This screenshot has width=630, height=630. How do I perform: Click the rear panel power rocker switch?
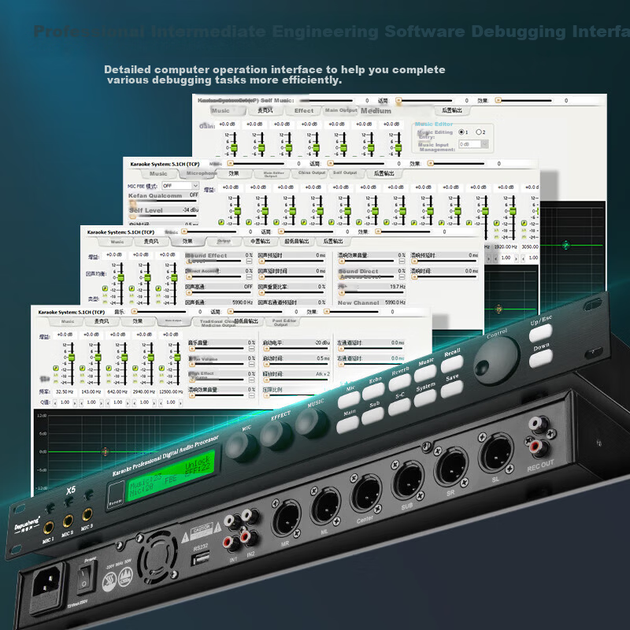click(86, 578)
